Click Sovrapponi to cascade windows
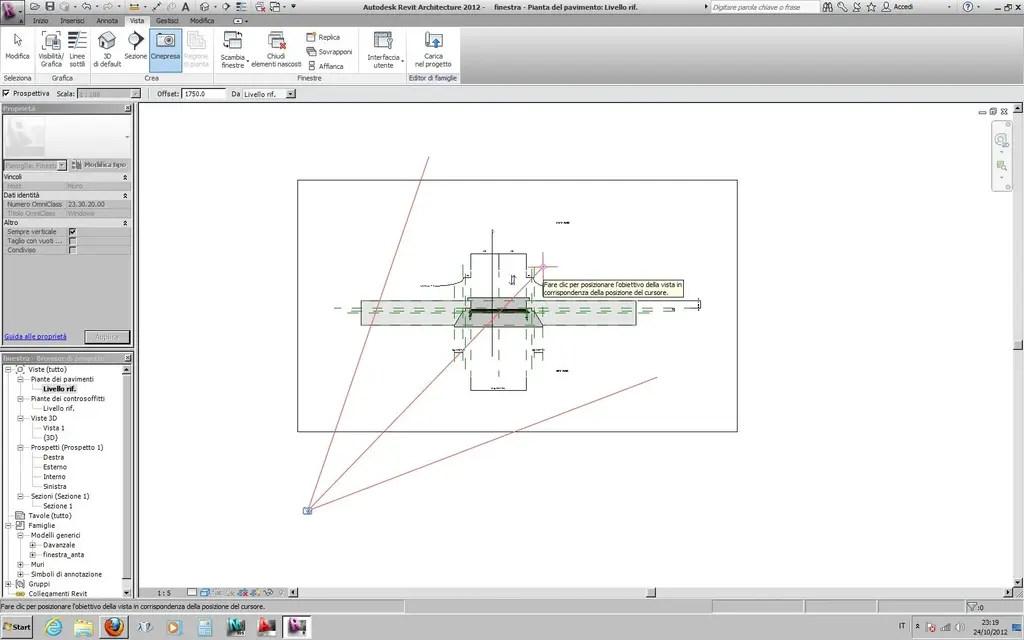The height and width of the screenshot is (640, 1024). pyautogui.click(x=329, y=52)
